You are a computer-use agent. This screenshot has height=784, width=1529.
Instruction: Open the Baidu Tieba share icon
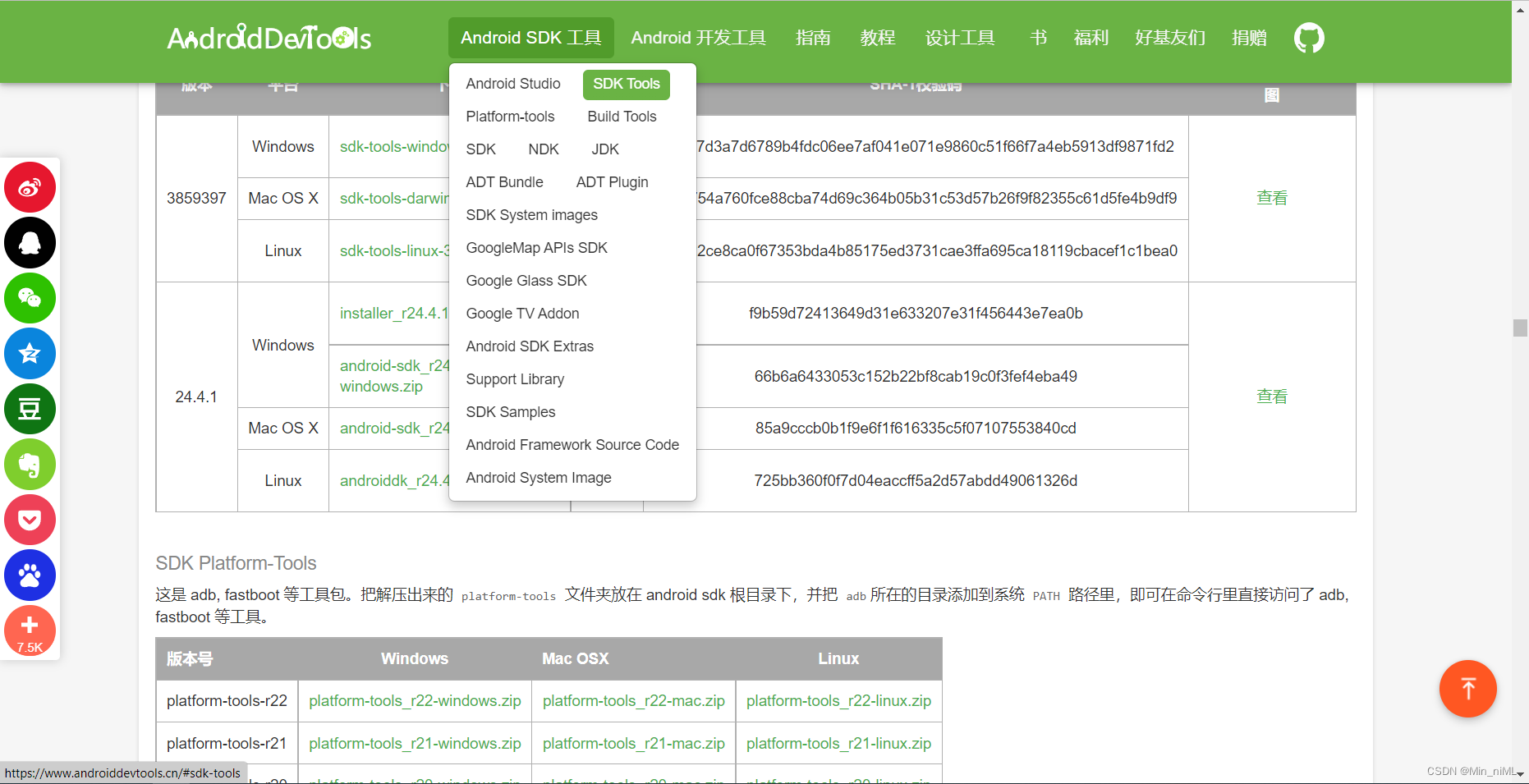coord(30,575)
